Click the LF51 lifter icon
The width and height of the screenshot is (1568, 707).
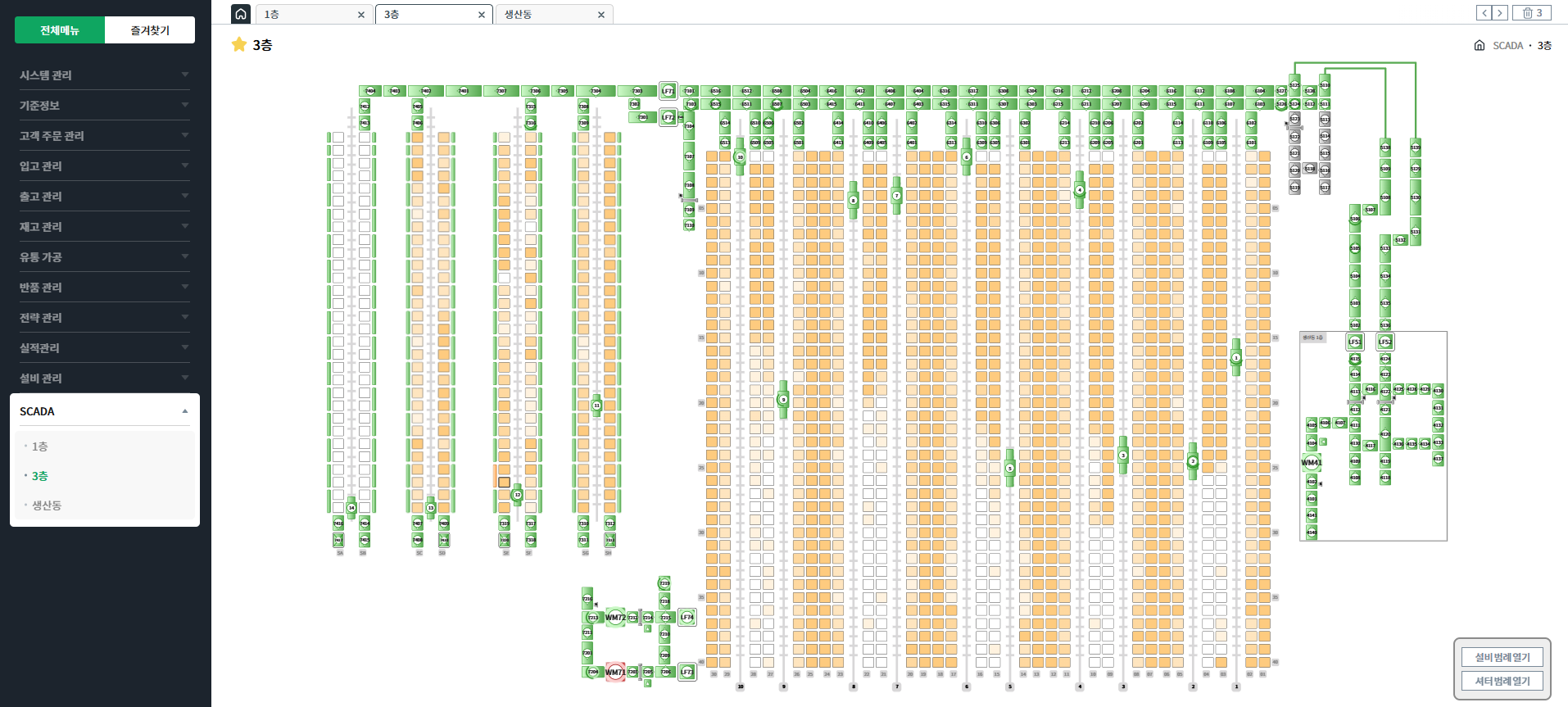pos(1355,342)
